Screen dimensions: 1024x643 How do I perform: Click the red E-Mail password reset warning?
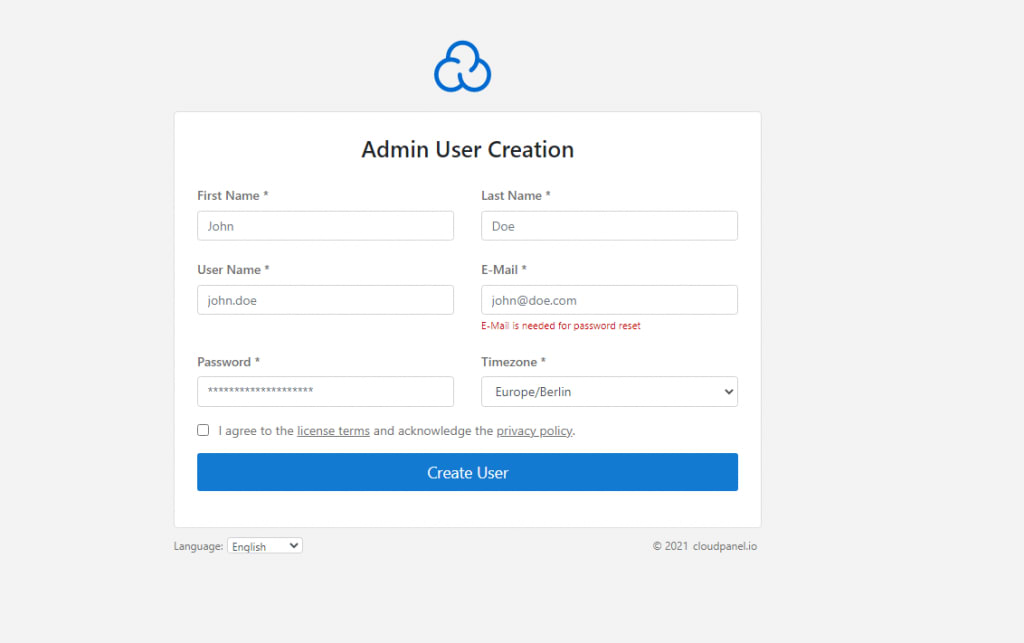tap(561, 325)
